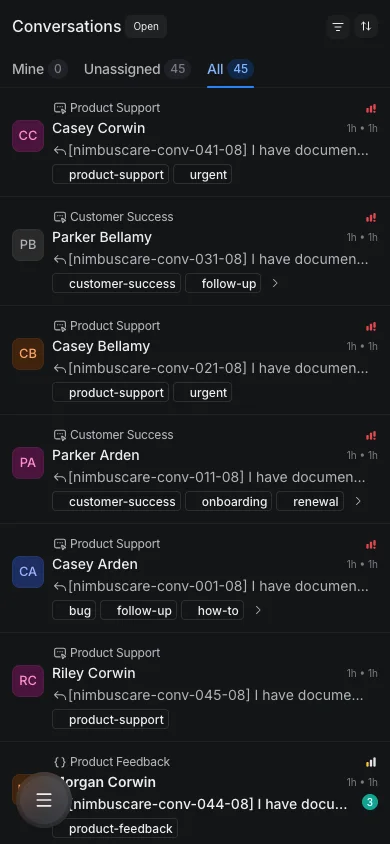Click customer-success label on Parker Arden row
The height and width of the screenshot is (844, 390).
click(x=116, y=501)
